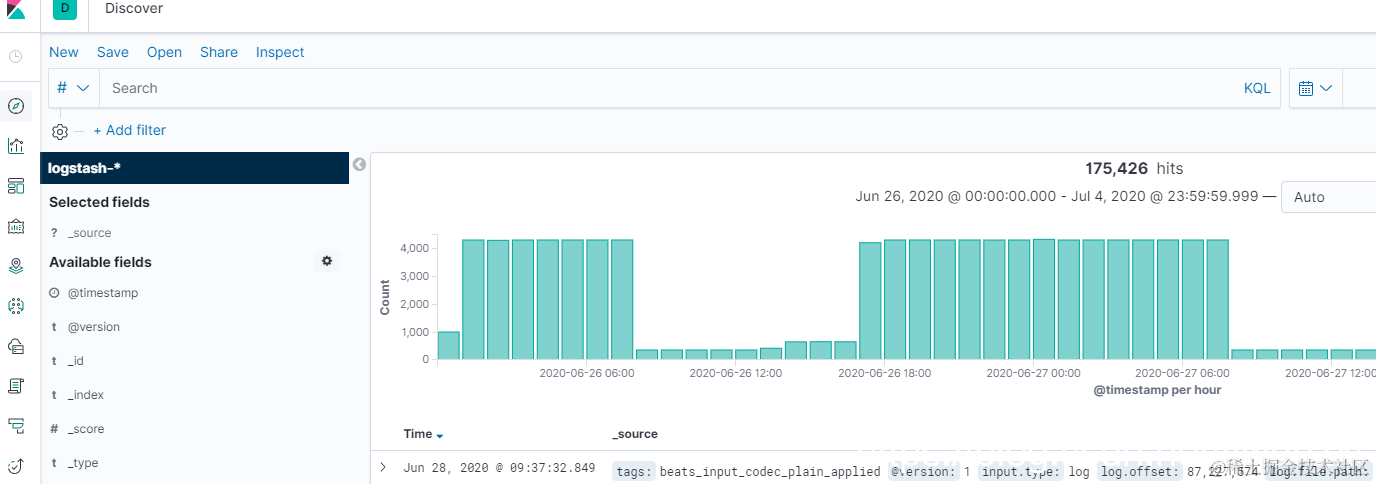Image resolution: width=1376 pixels, height=484 pixels.
Task: Click Open in the top menu
Action: [x=165, y=52]
